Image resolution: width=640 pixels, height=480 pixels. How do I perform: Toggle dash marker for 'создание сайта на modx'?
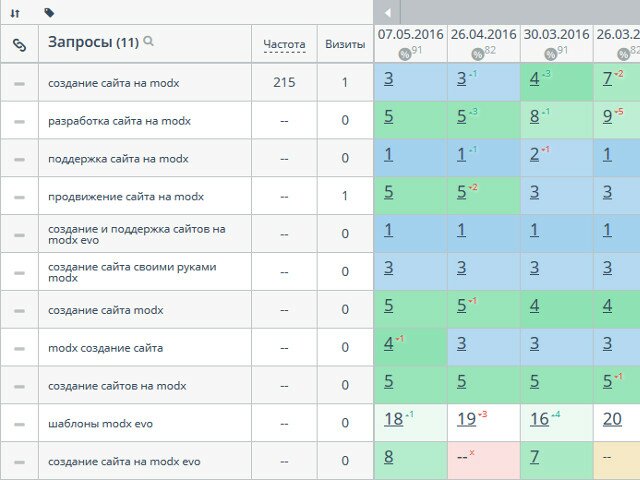(x=19, y=83)
